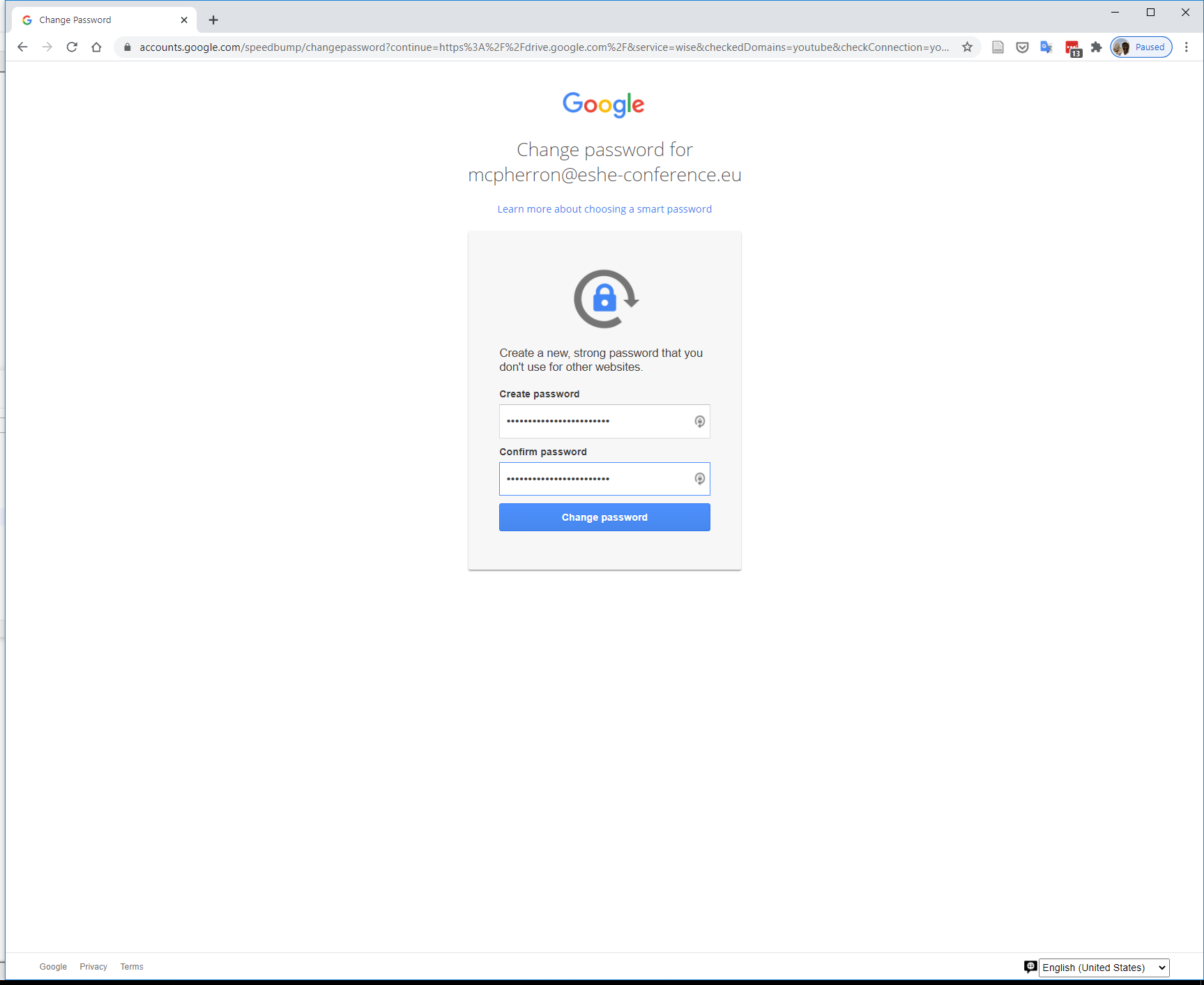Open the browser home page
Viewport: 1204px width, 985px height.
point(96,47)
